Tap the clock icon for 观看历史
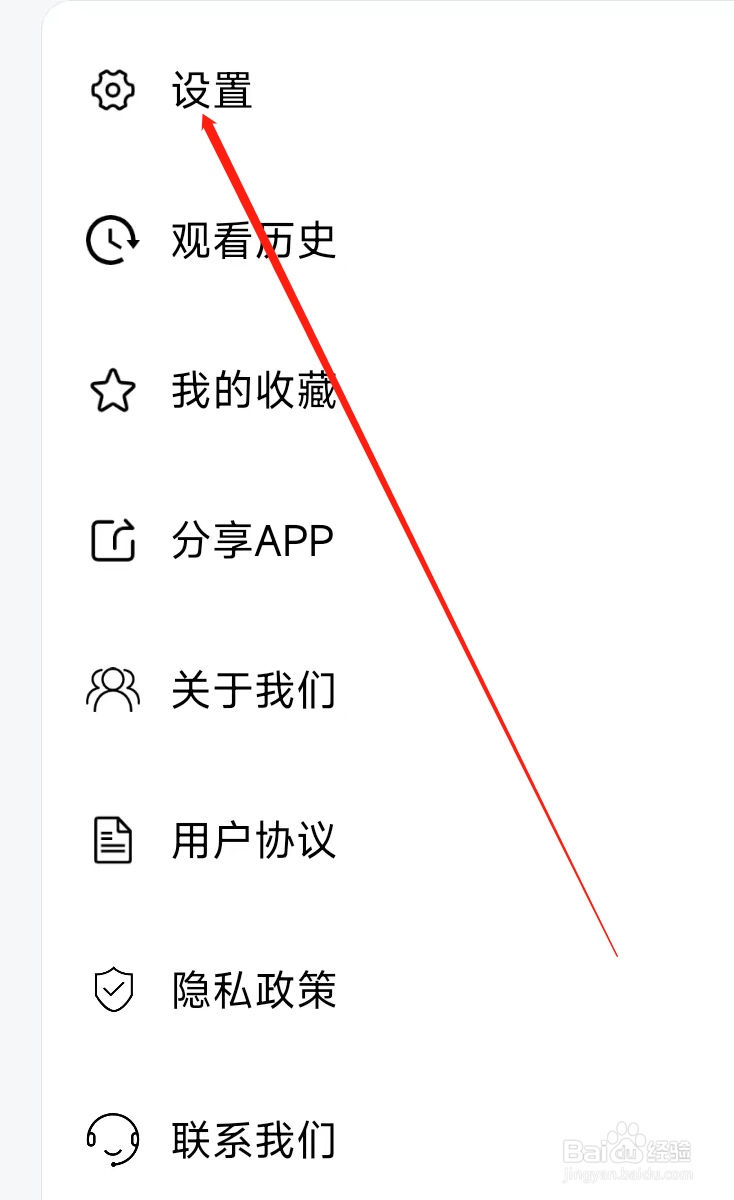Screen dimensions: 734x1200 click(x=112, y=240)
